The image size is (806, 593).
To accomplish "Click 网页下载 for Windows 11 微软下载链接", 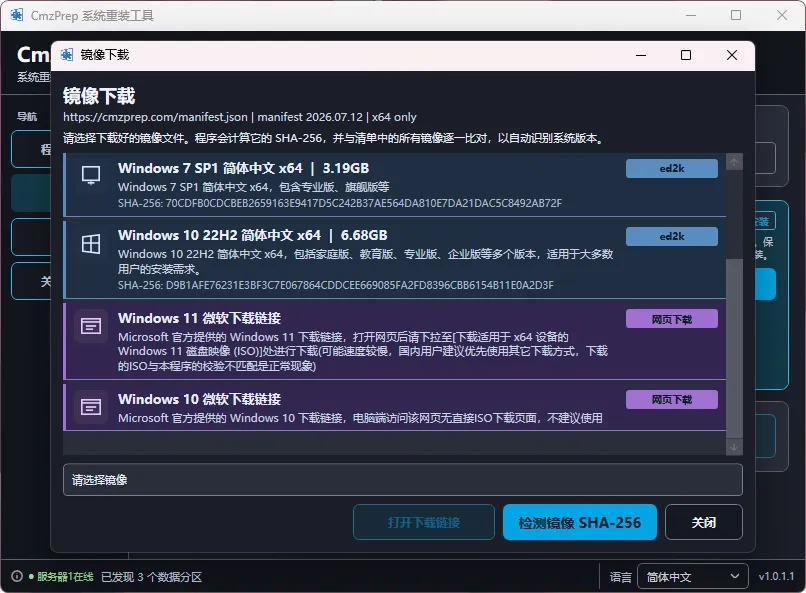I will [x=672, y=319].
